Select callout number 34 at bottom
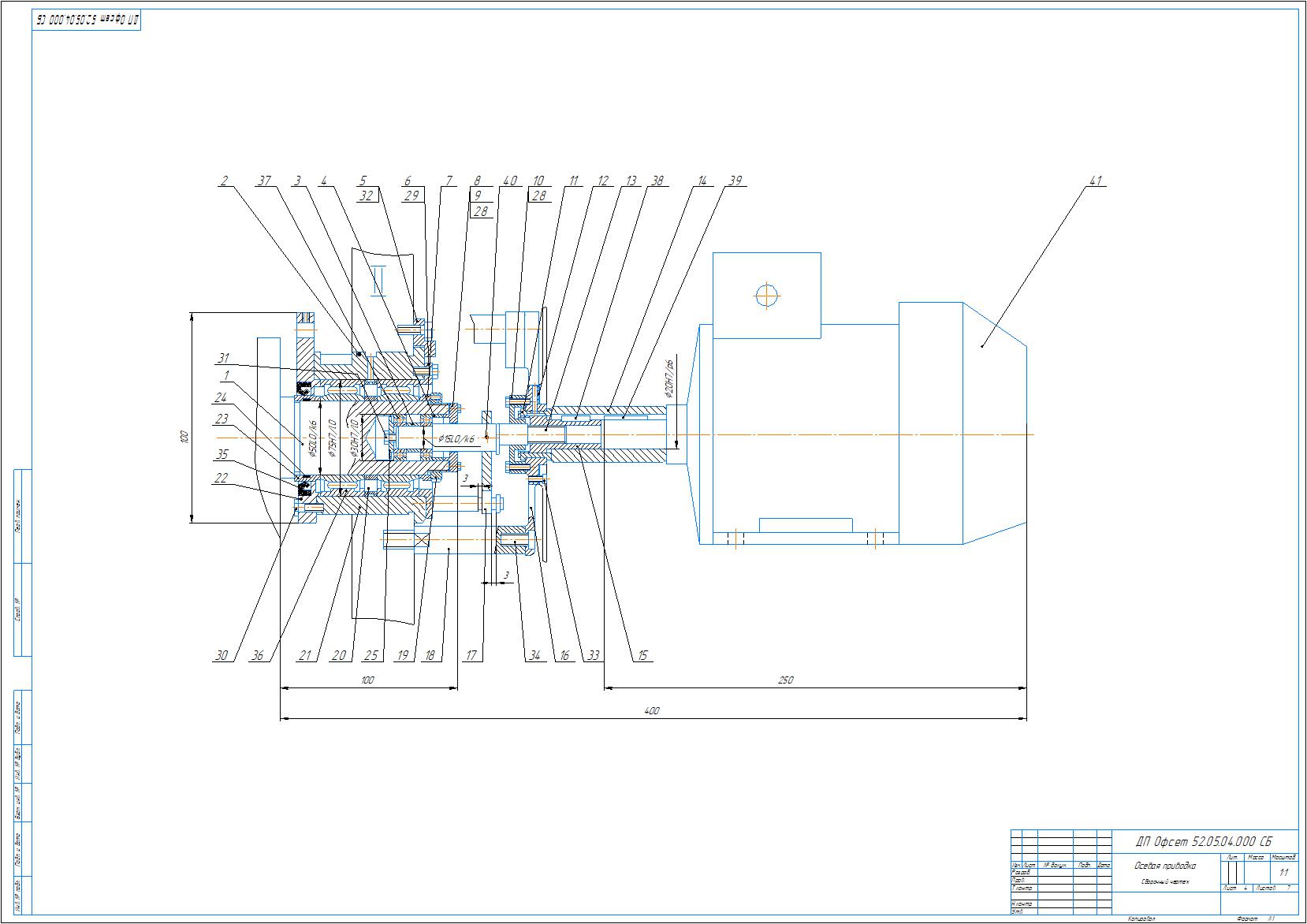Viewport: 1307px width, 924px height. [534, 655]
